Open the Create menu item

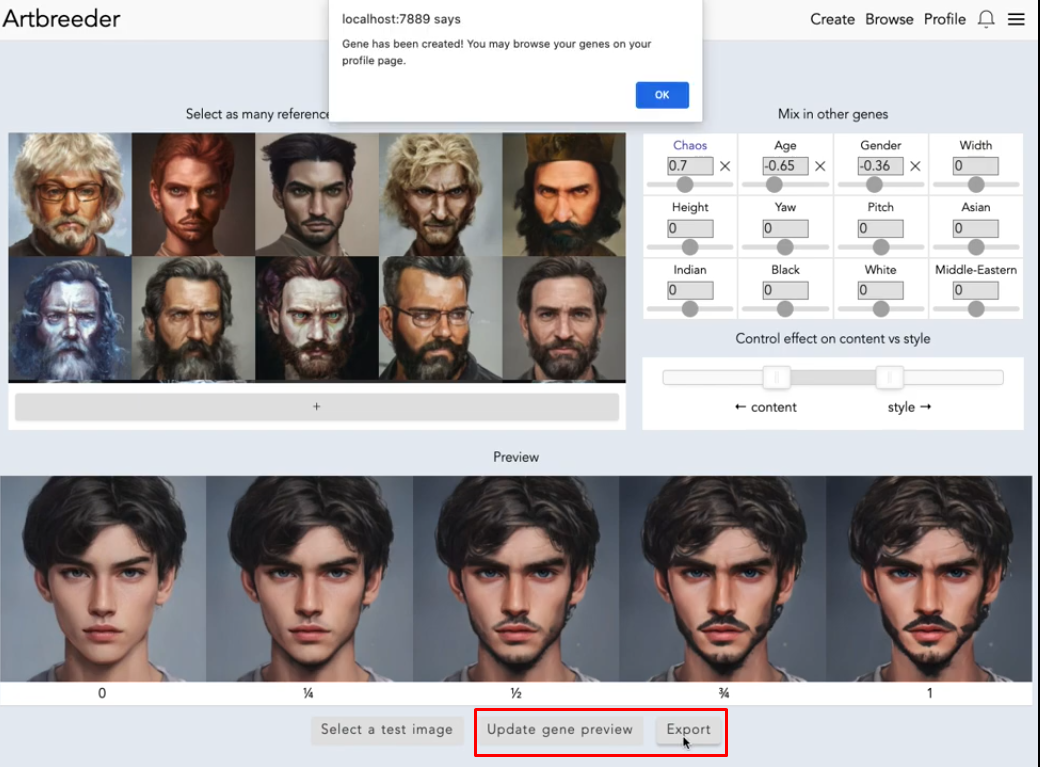pyautogui.click(x=832, y=19)
